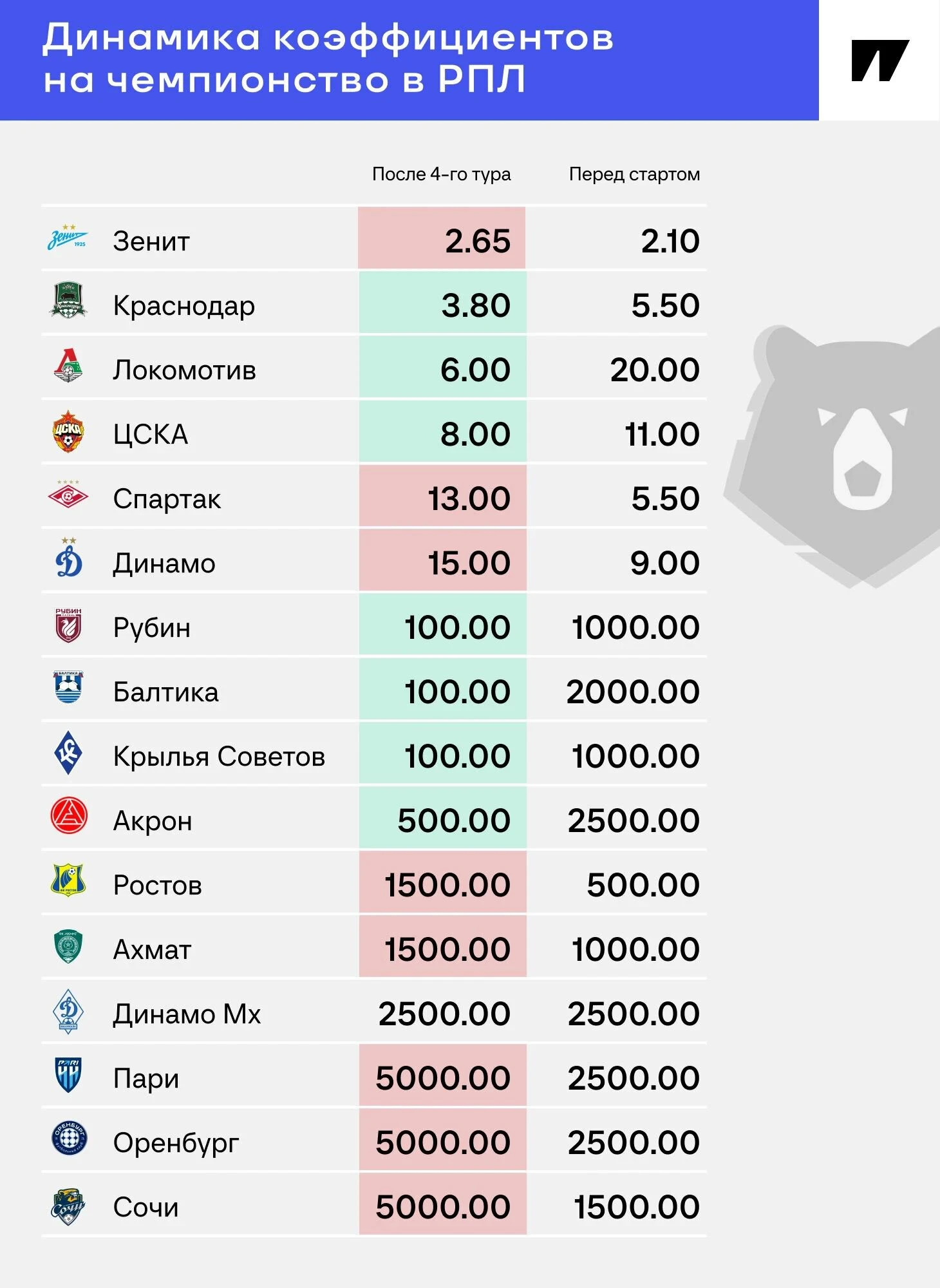Click the 'Перед стартом' column header
Viewport: 940px width, 1288px height.
coord(634,175)
